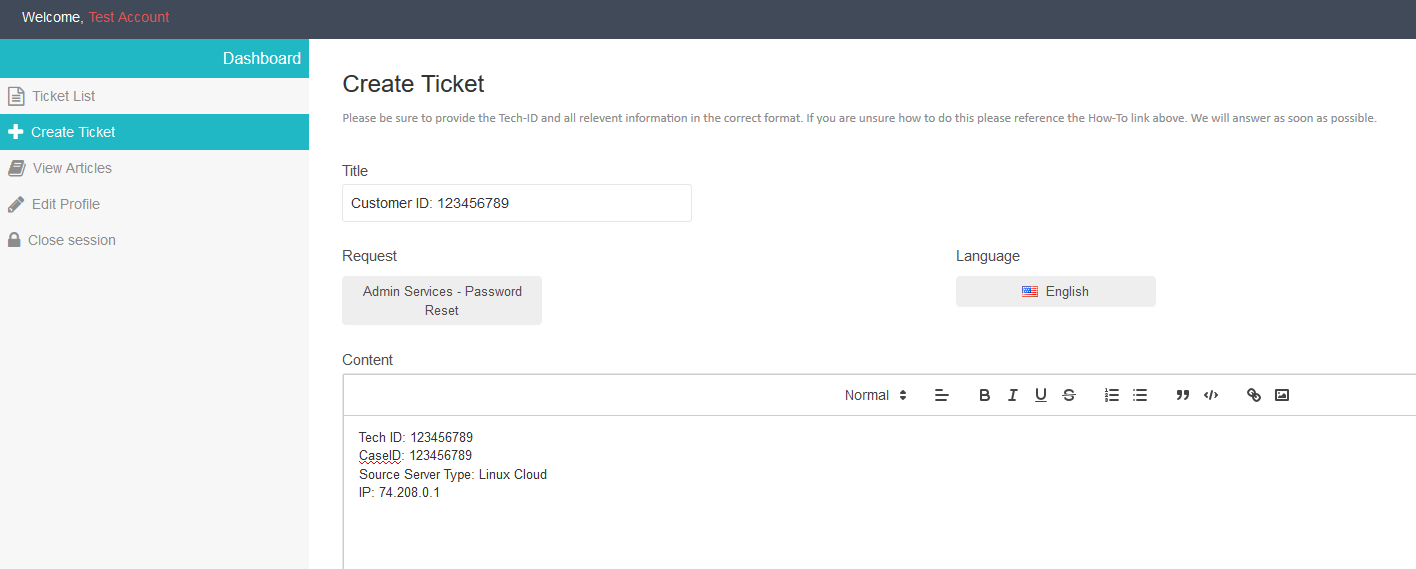Open Edit Profile from sidebar

coord(65,204)
